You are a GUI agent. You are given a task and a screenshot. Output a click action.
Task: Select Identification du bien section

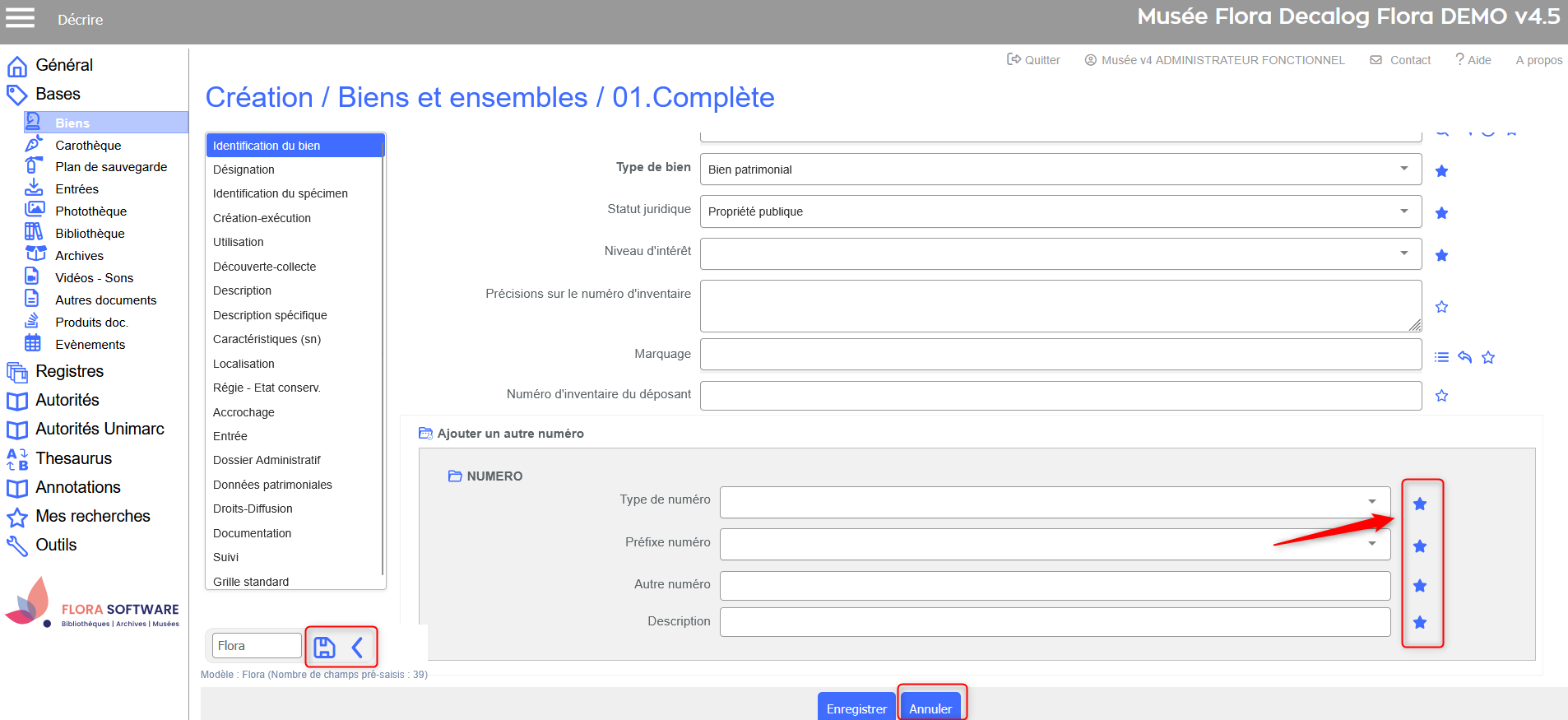[x=295, y=146]
